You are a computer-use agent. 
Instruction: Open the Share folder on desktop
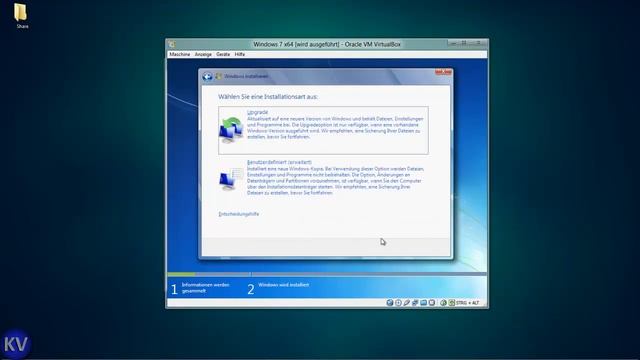(21, 16)
